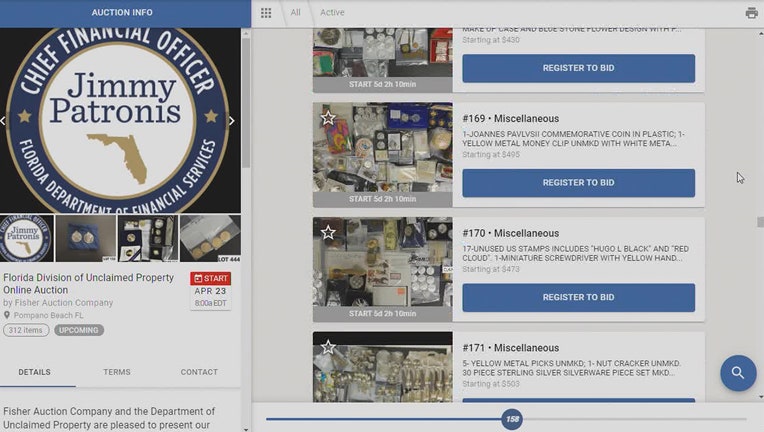The width and height of the screenshot is (764, 432).
Task: Click the Joannes Pavlvs II coin description
Action: pyautogui.click(x=573, y=138)
